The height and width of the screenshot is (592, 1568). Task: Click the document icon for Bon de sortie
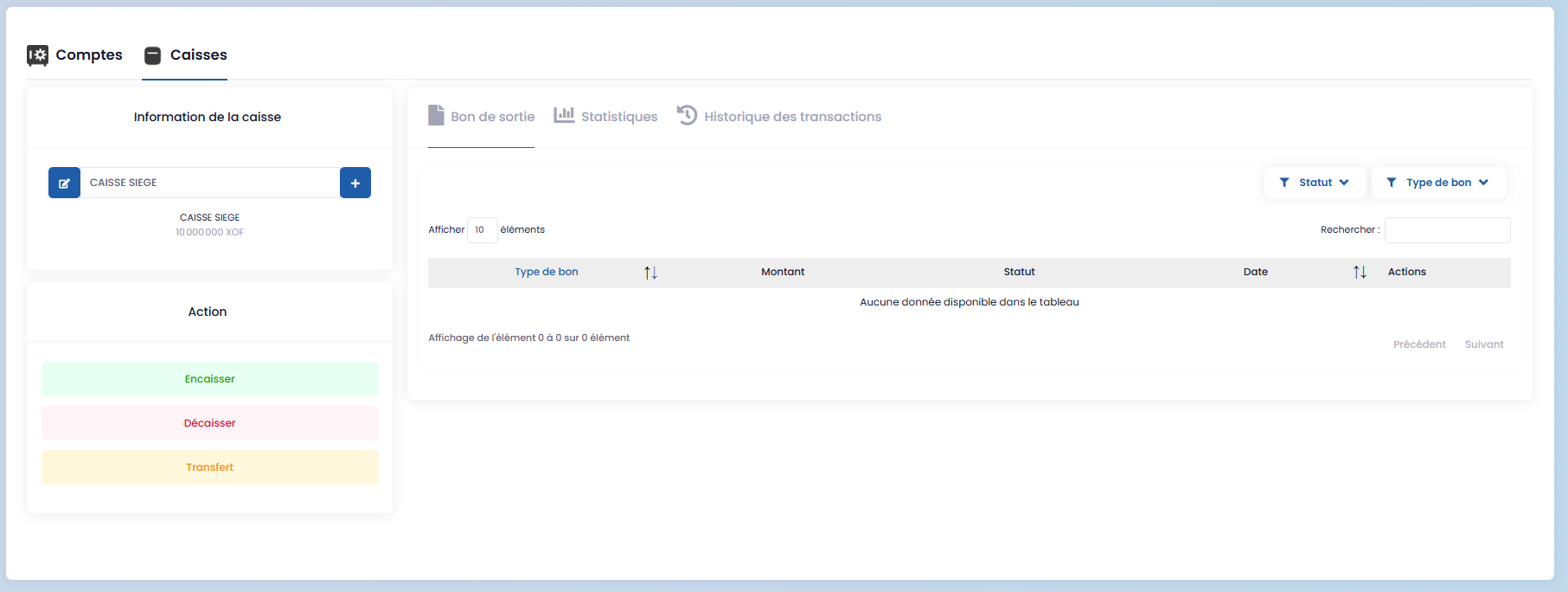pos(436,115)
